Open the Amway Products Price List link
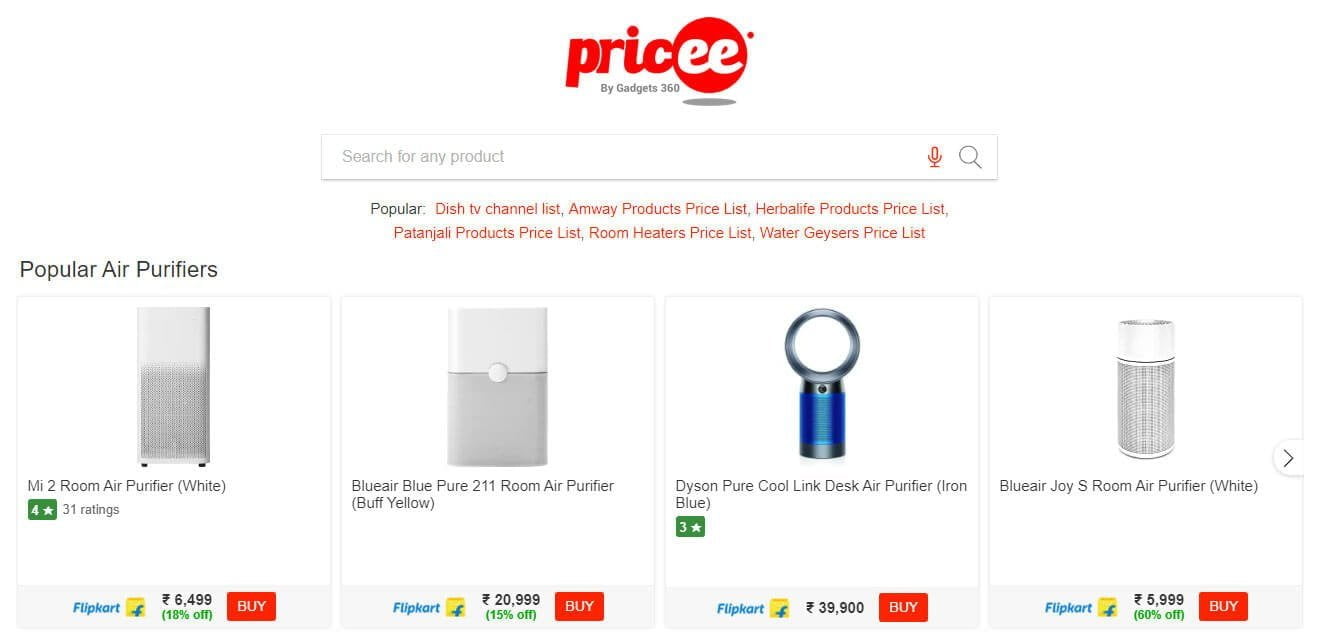 658,209
